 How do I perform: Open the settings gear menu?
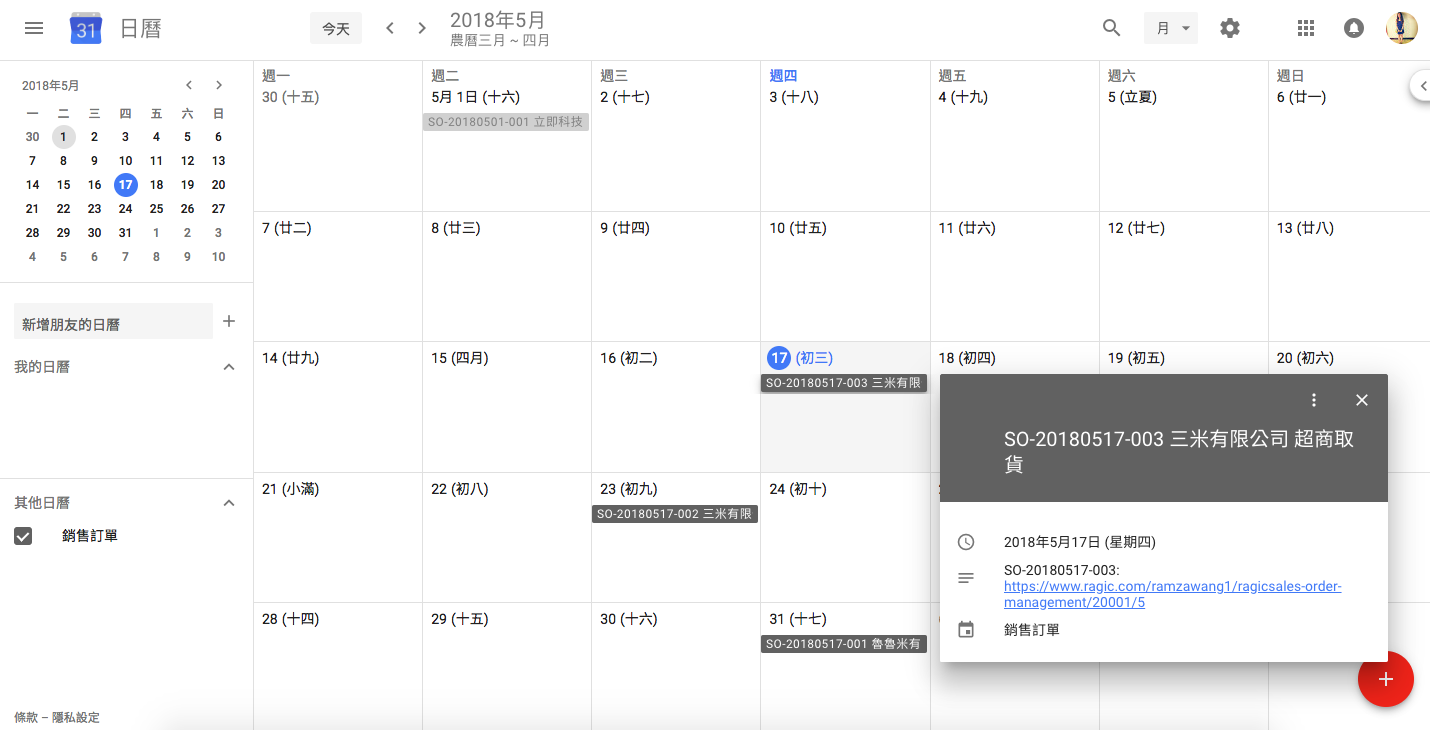[x=1230, y=28]
